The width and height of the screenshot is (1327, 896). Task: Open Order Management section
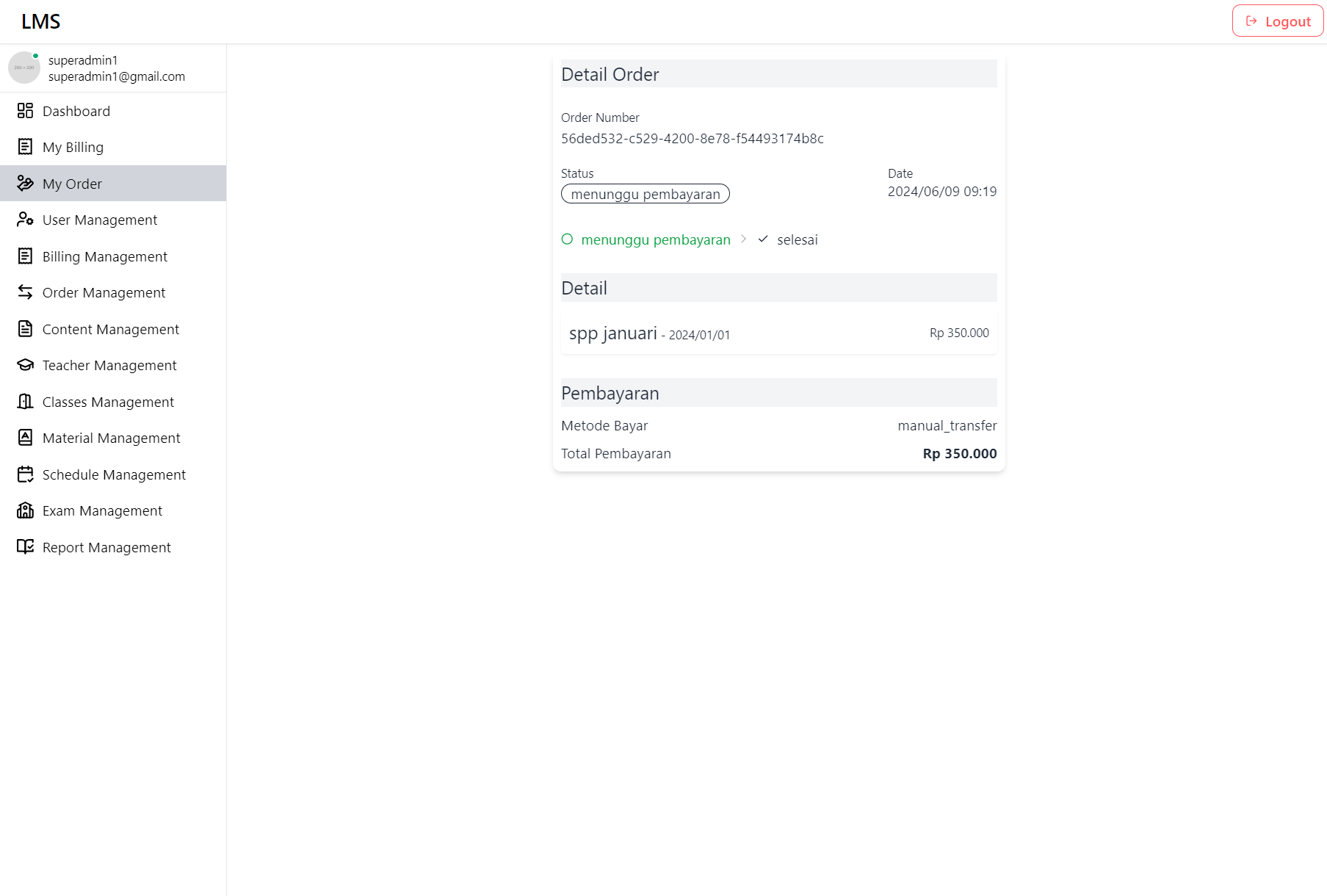click(x=113, y=292)
